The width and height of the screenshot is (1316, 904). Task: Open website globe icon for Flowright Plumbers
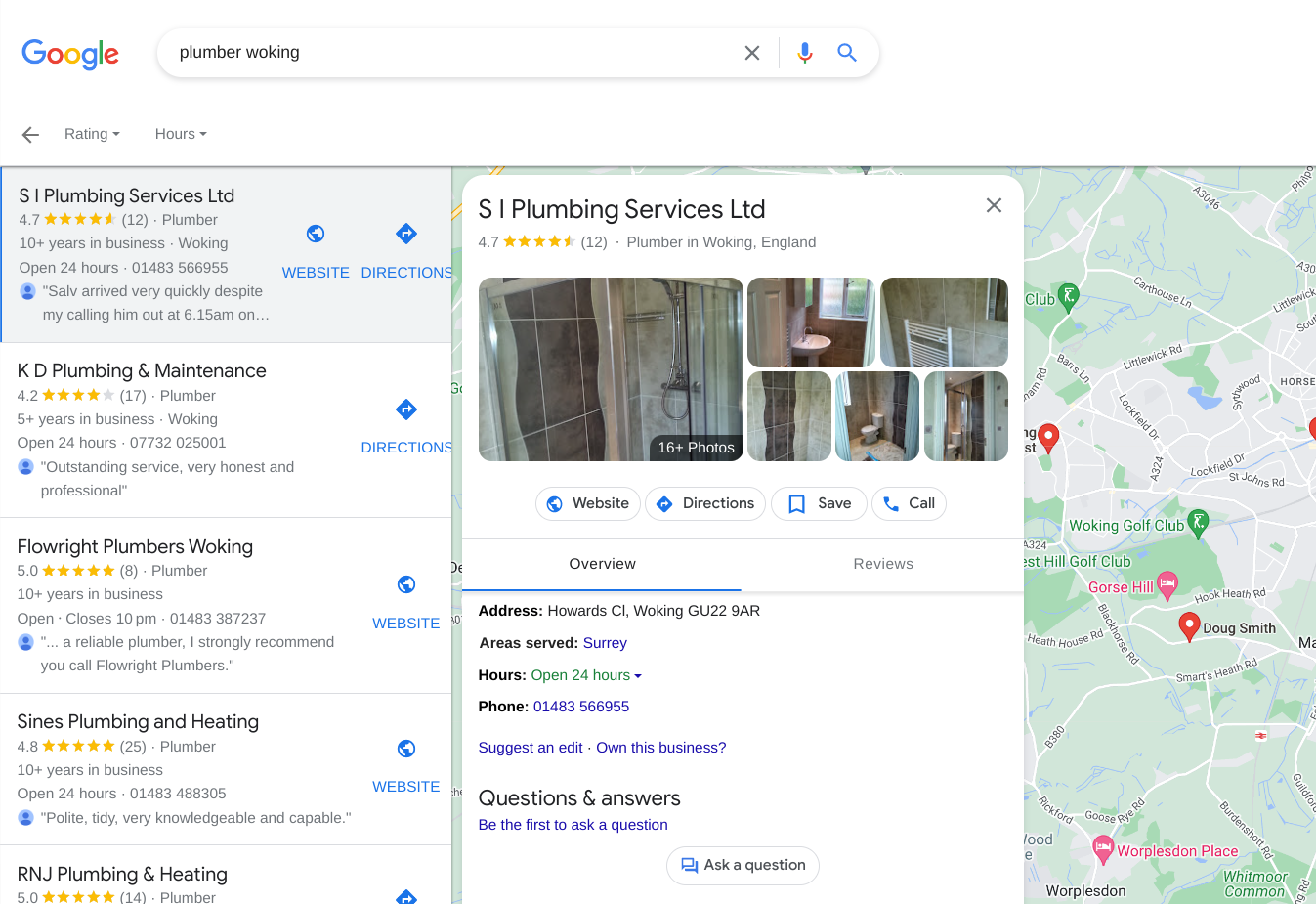pyautogui.click(x=406, y=584)
